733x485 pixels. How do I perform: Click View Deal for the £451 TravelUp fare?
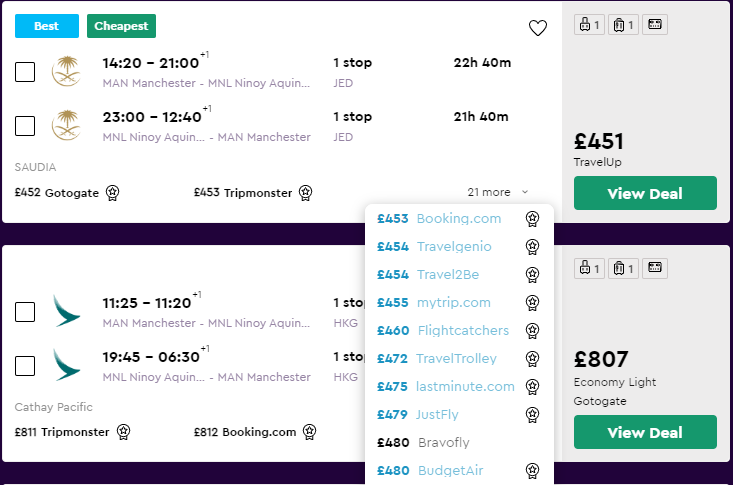point(645,193)
